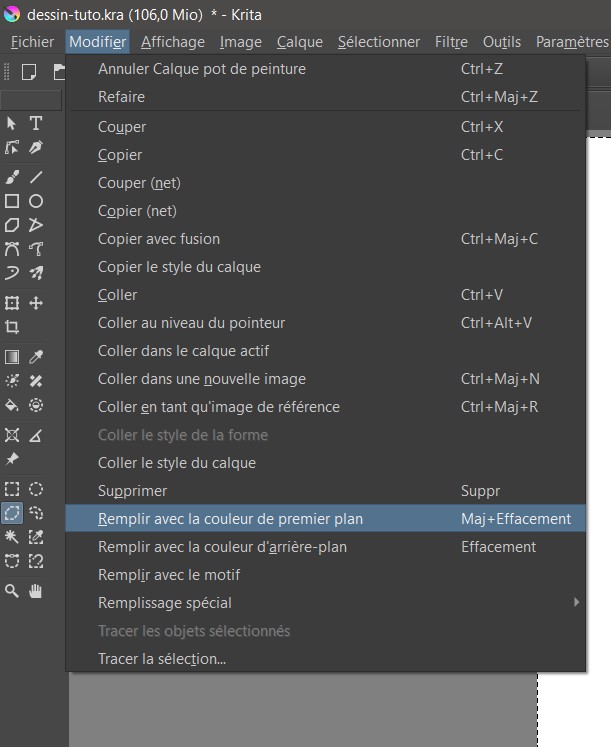The height and width of the screenshot is (747, 611).
Task: Pick the Freehand Brush tool
Action: coord(12,177)
